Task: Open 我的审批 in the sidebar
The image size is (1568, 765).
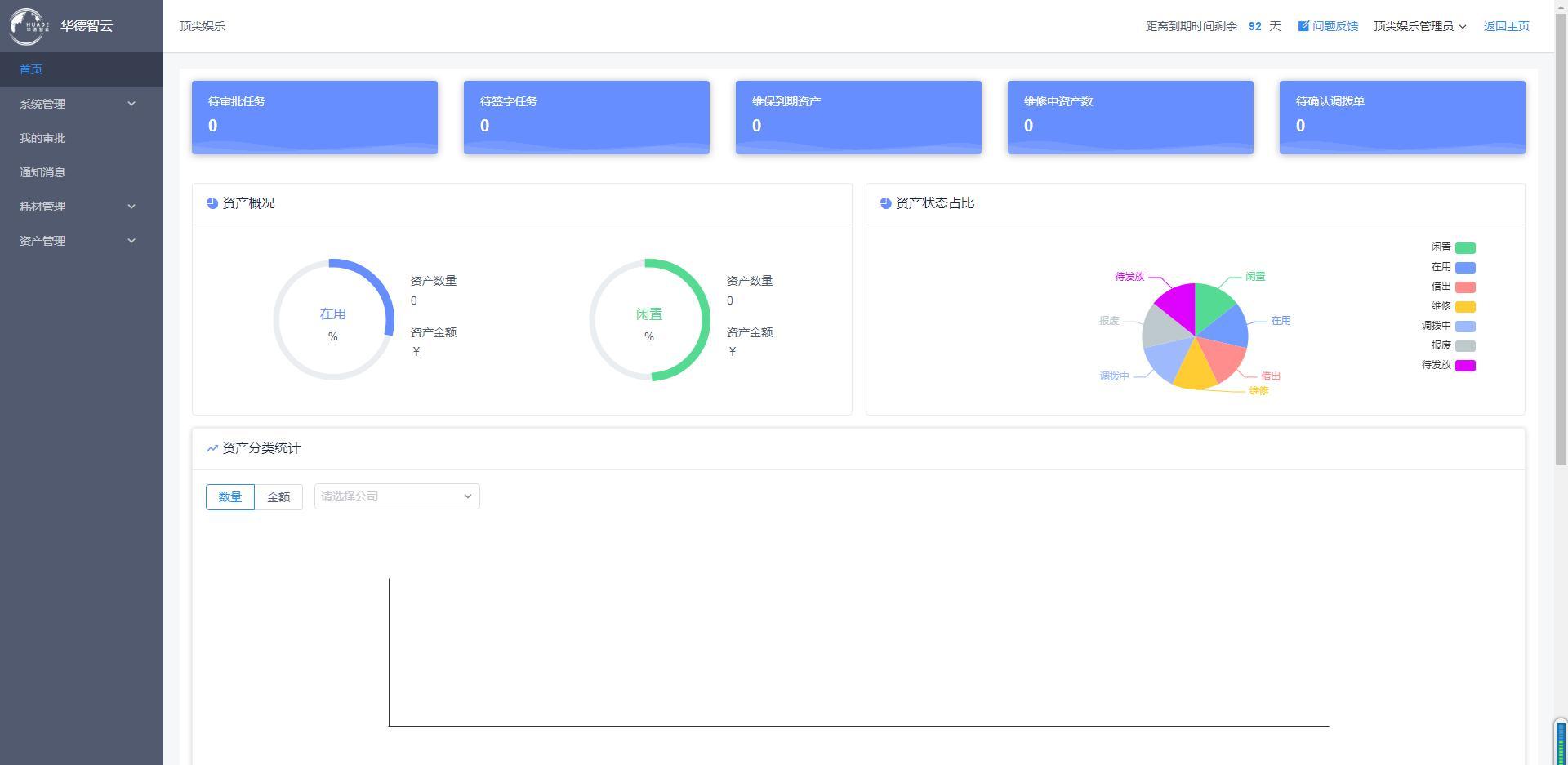Action: coord(82,138)
